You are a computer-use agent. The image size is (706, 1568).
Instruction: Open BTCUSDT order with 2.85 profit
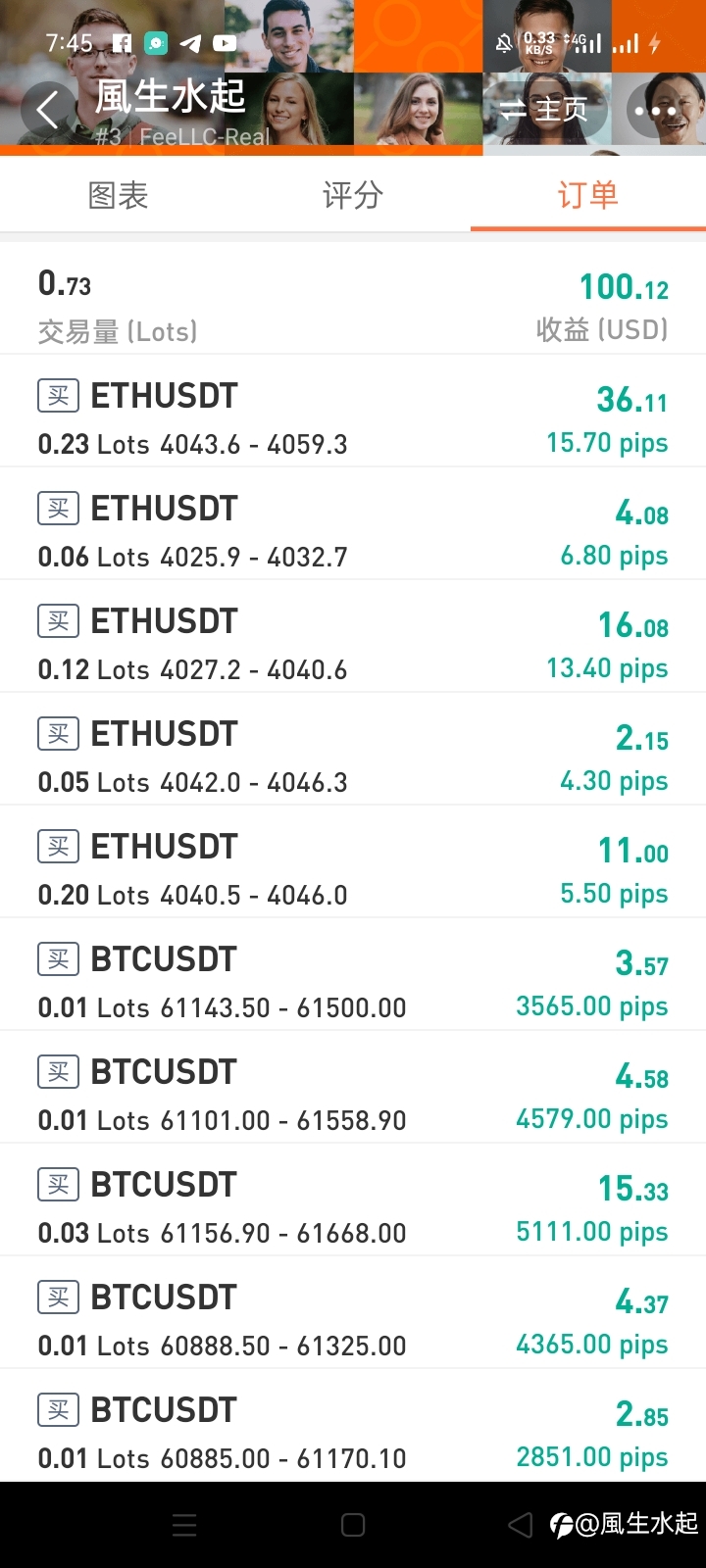tap(353, 1425)
